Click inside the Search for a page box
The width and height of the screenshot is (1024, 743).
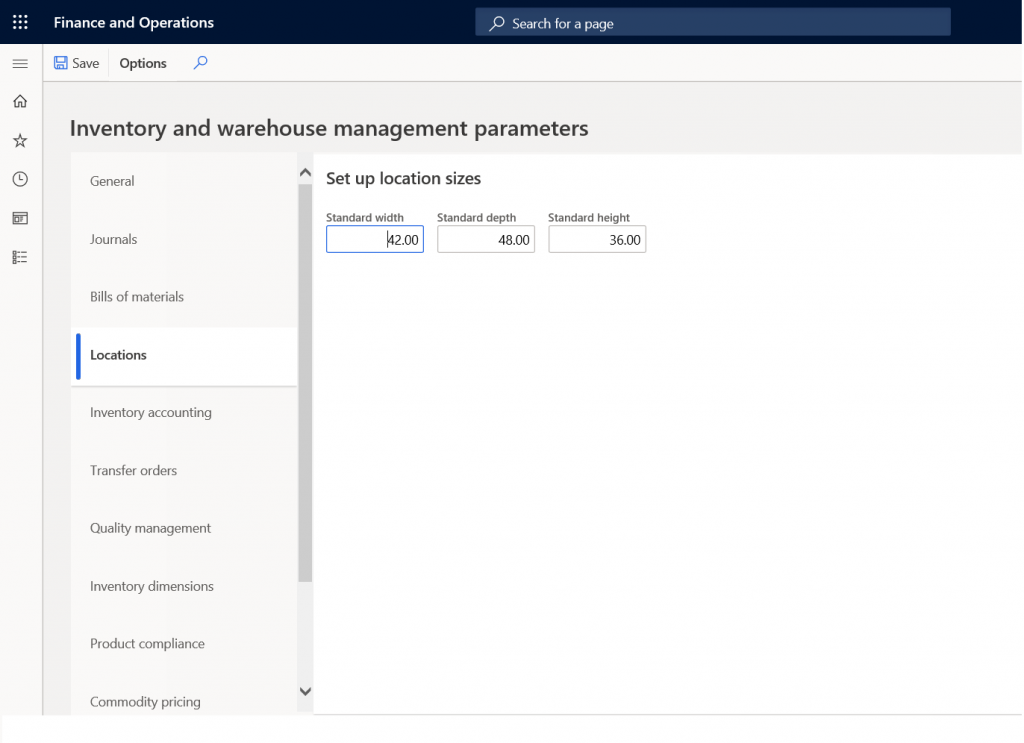click(712, 21)
